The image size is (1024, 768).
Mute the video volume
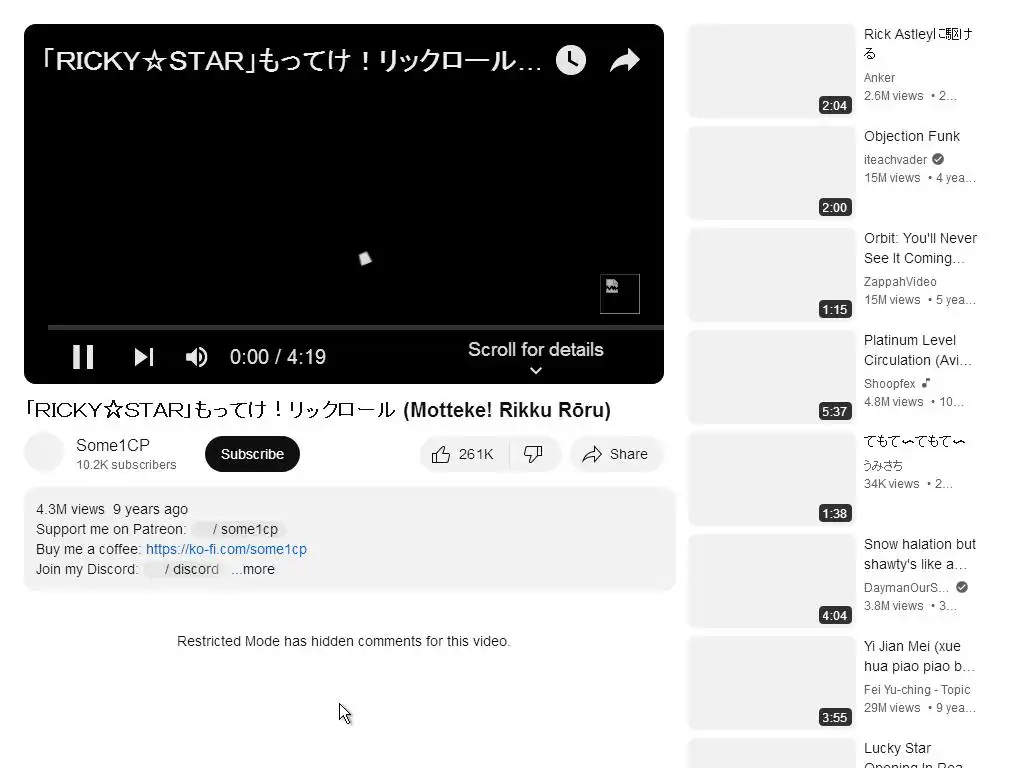click(x=196, y=357)
